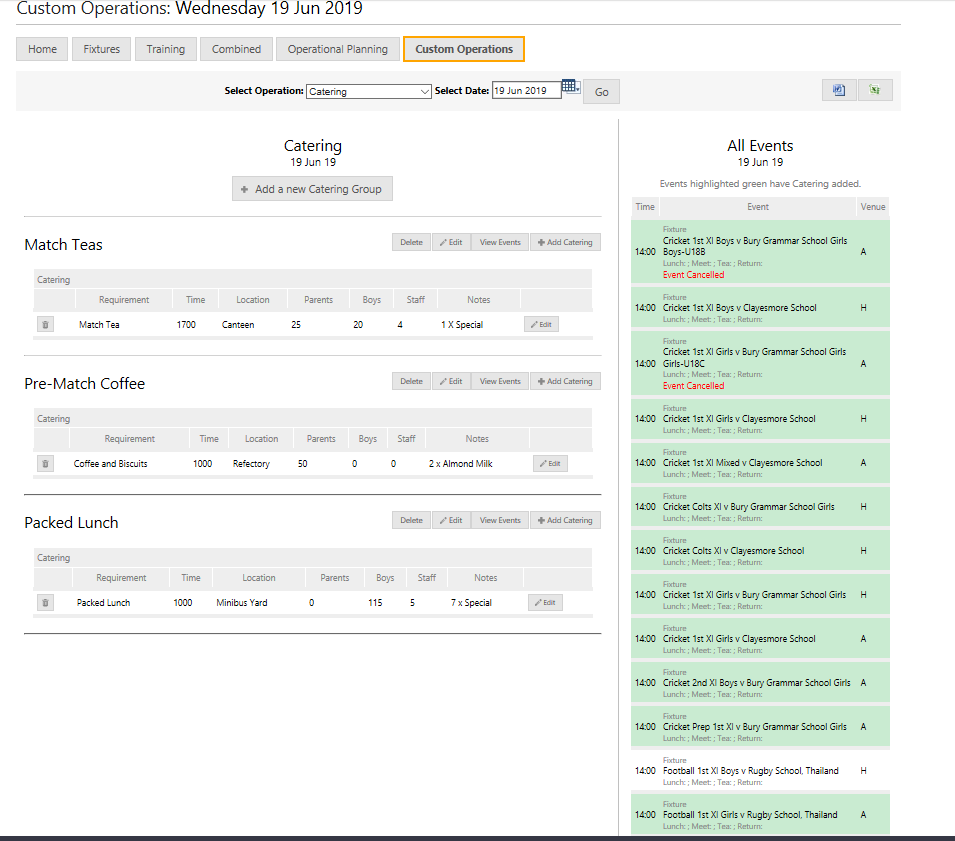Delete the Pre-Match Coffee group

411,381
